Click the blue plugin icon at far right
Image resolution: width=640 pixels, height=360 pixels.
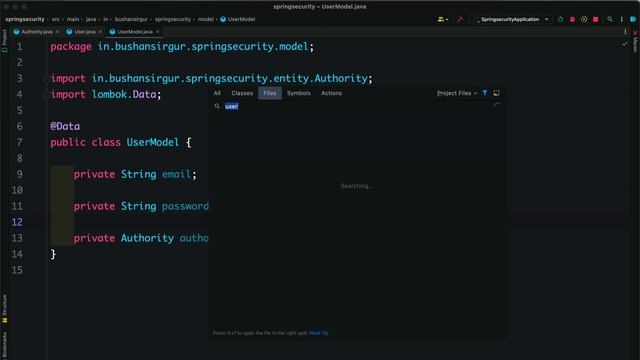point(633,19)
